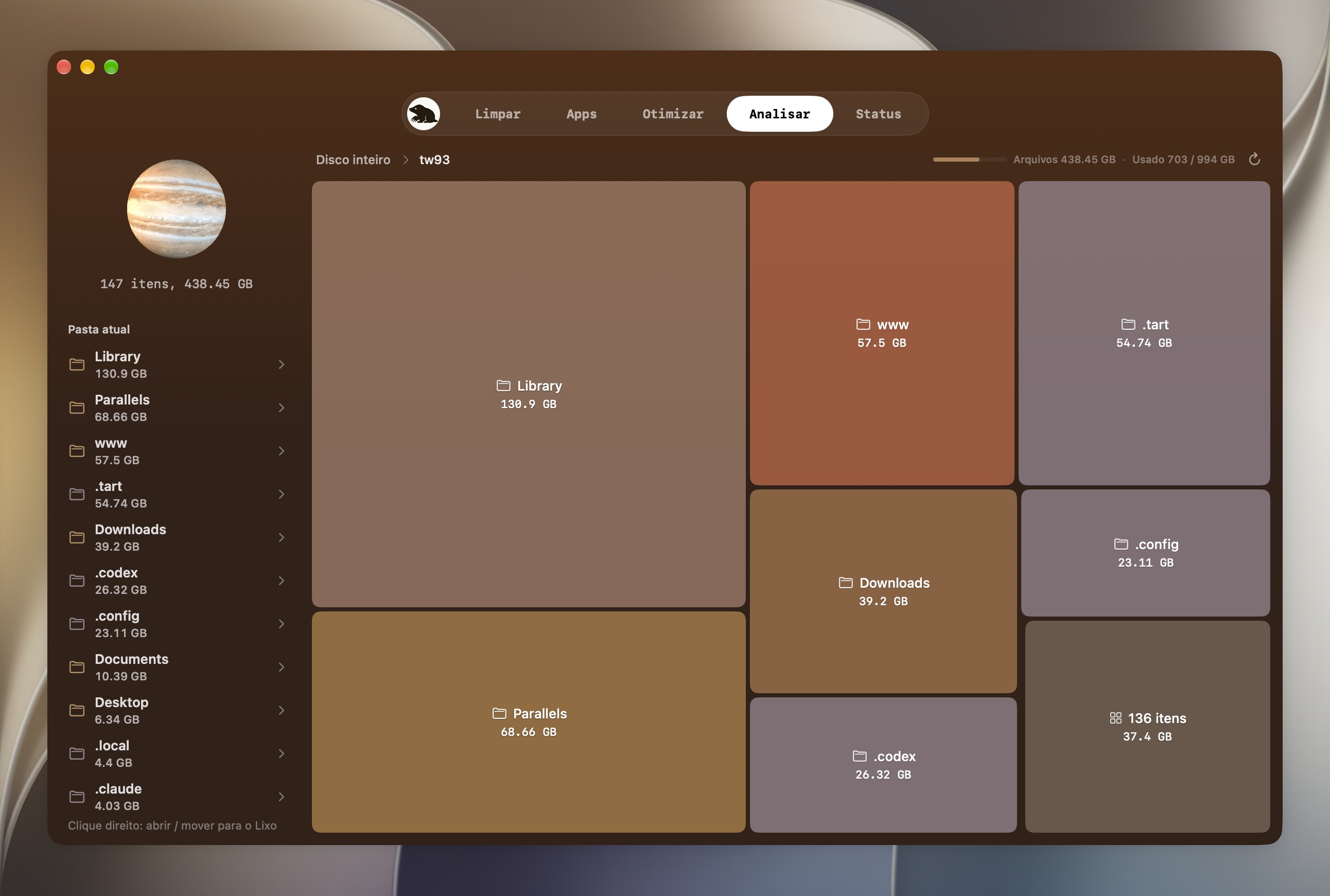Open the Otimizar tab
This screenshot has height=896, width=1330.
[673, 114]
